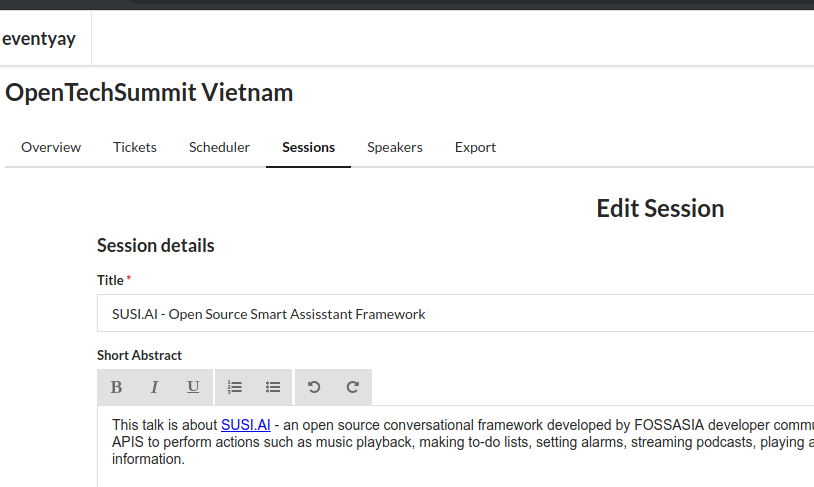The width and height of the screenshot is (814, 487).
Task: Toggle bold formatting in Short Abstract editor
Action: (116, 387)
